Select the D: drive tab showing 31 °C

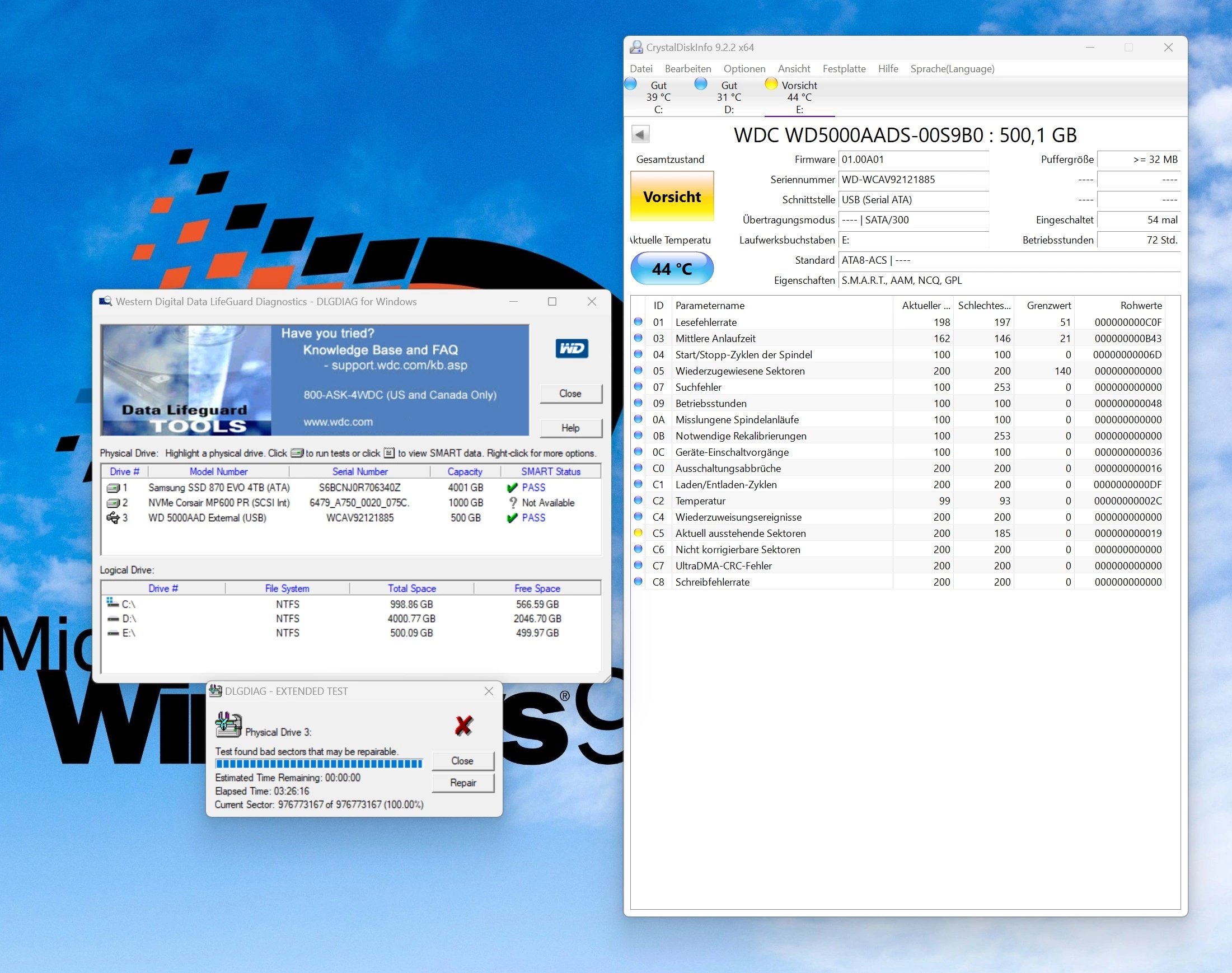click(729, 97)
